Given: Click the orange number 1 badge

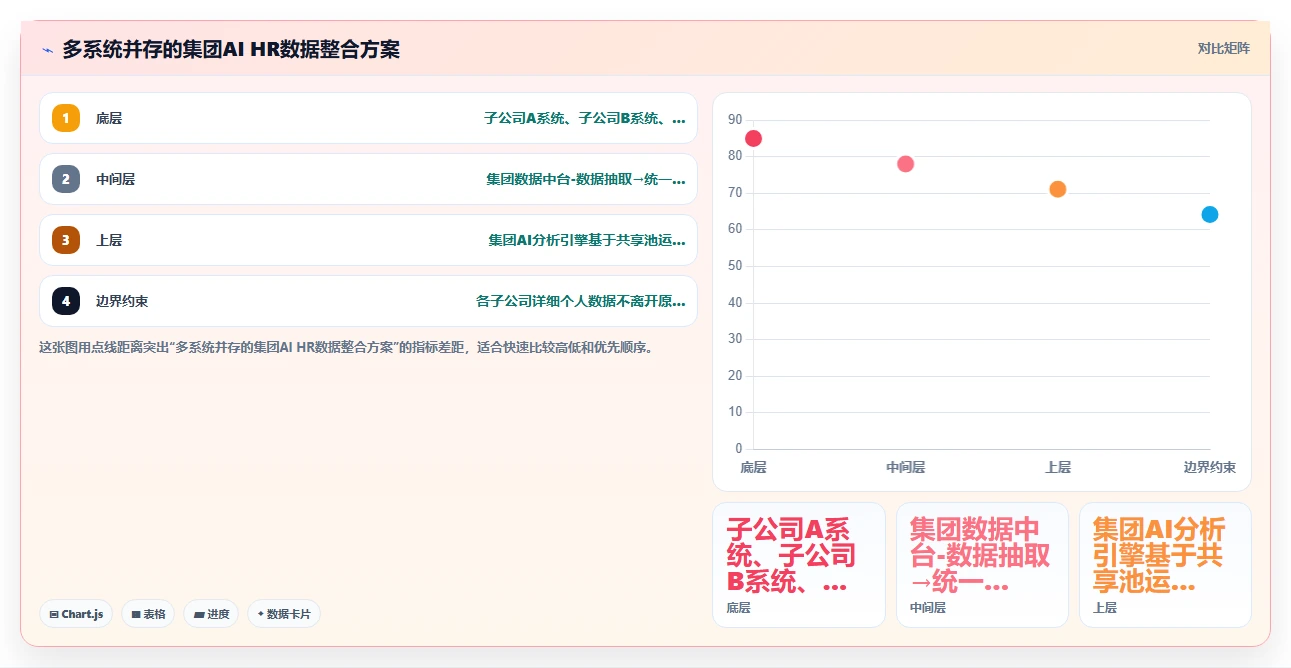Looking at the screenshot, I should [66, 119].
